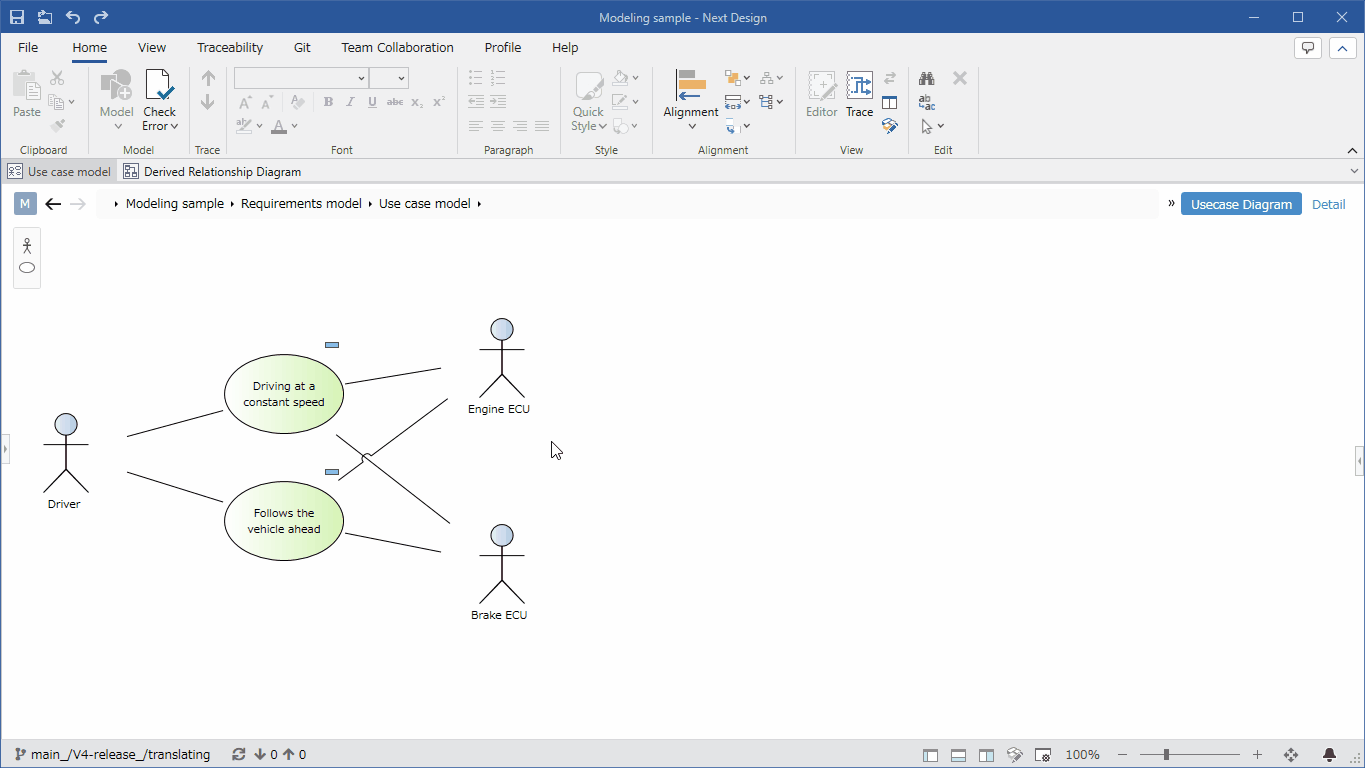Viewport: 1365px width, 768px height.
Task: Switch to Derived Relationship Diagram tab
Action: pos(212,171)
